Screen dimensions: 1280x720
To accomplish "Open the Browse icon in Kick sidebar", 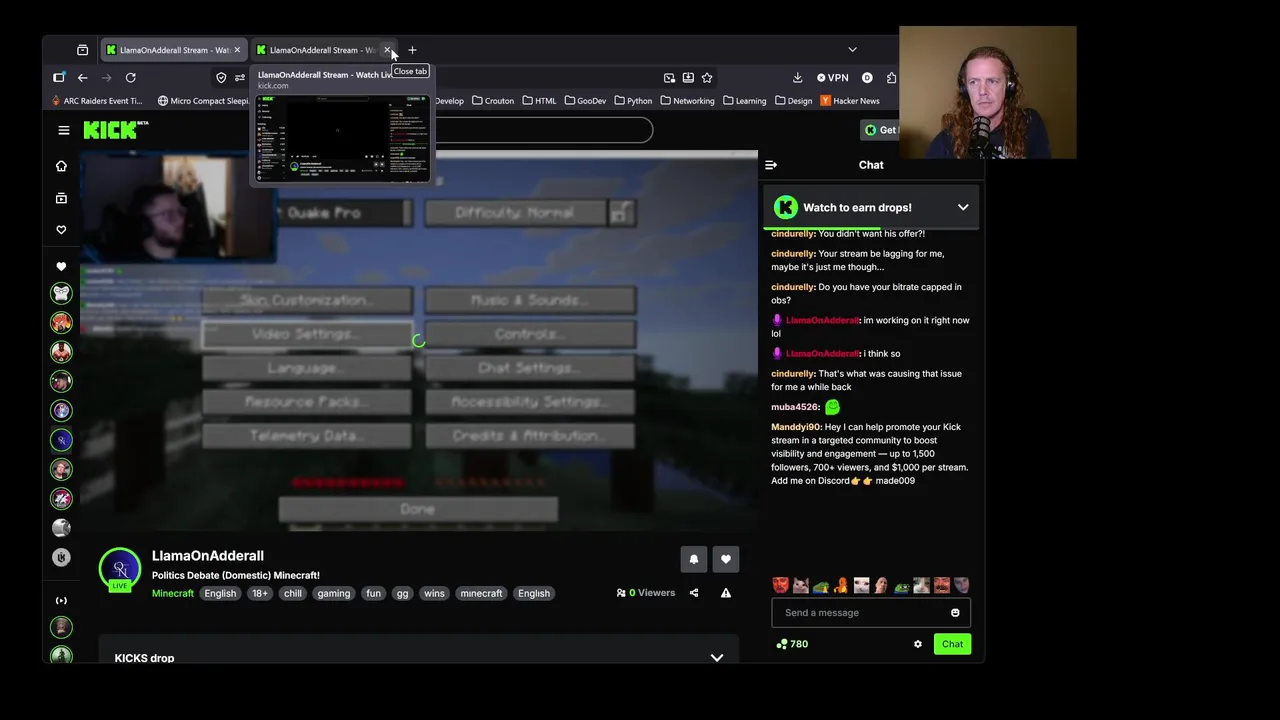I will 61,198.
